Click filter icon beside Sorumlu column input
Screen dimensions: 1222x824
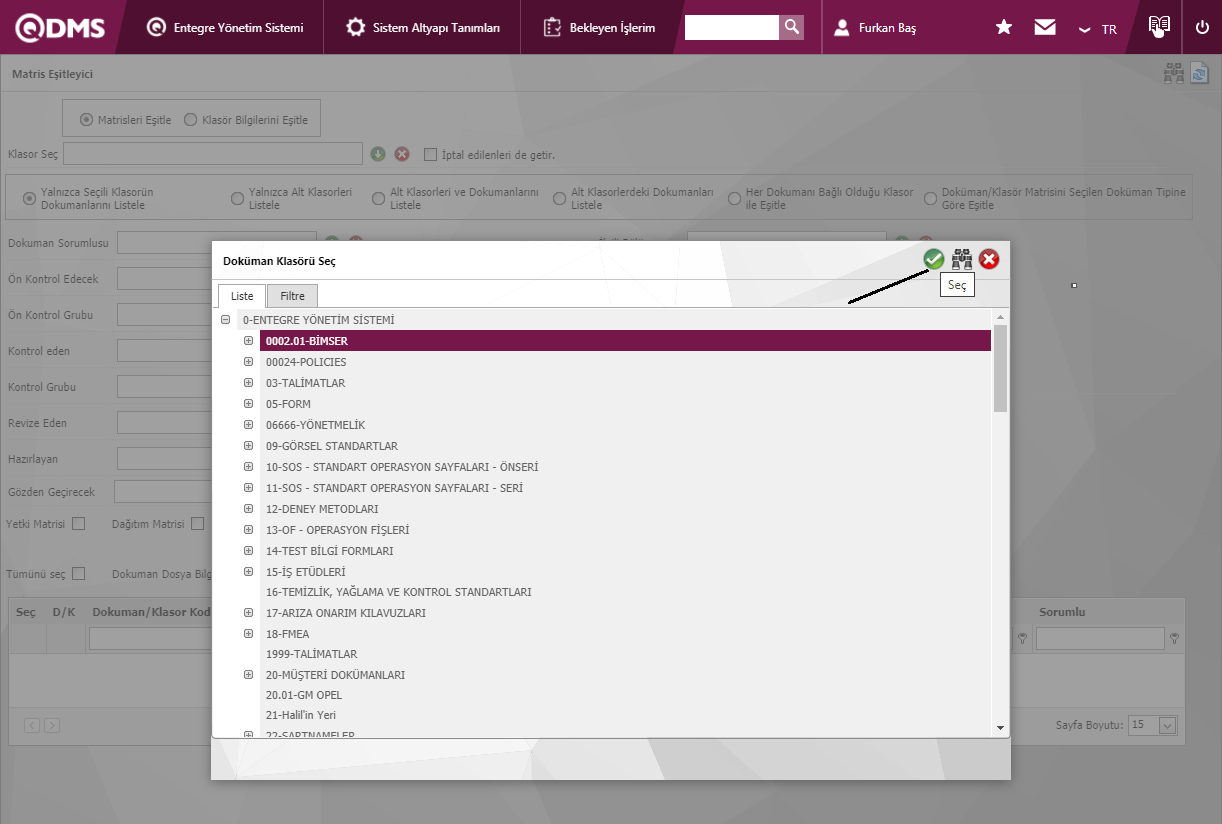click(x=1174, y=638)
